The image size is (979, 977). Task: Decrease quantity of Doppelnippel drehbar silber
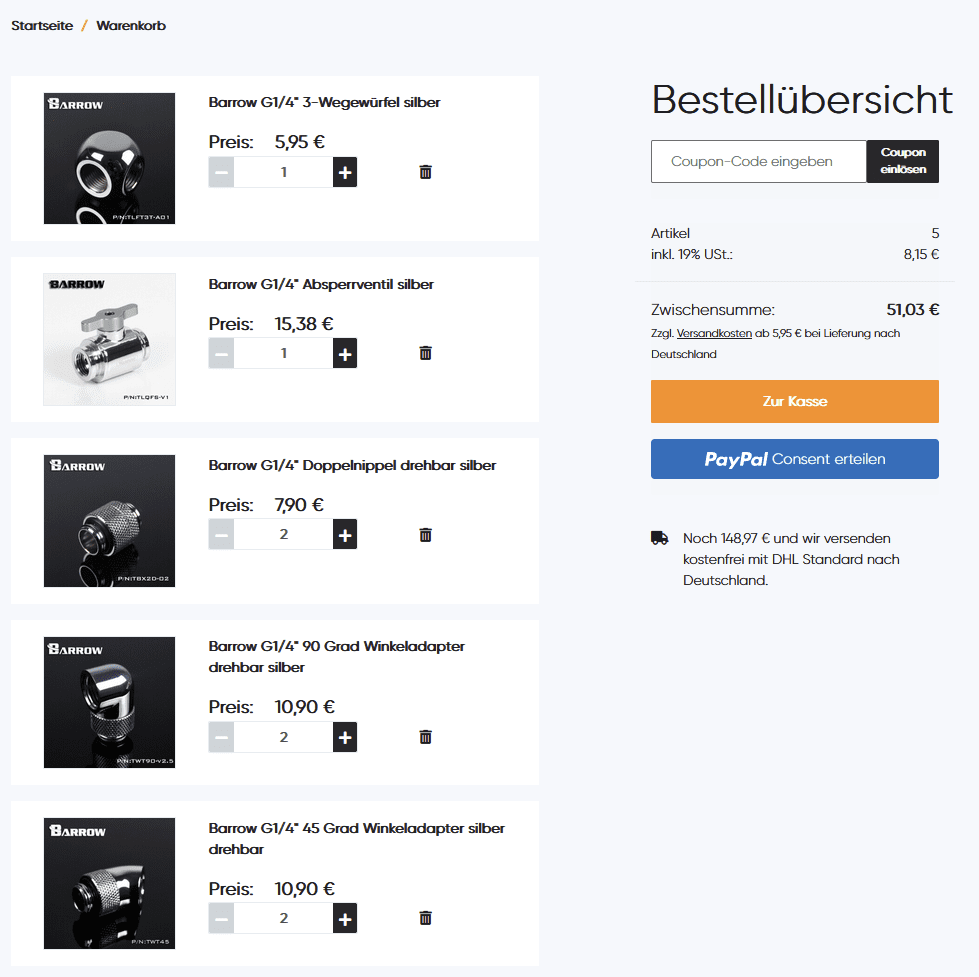[x=221, y=535]
